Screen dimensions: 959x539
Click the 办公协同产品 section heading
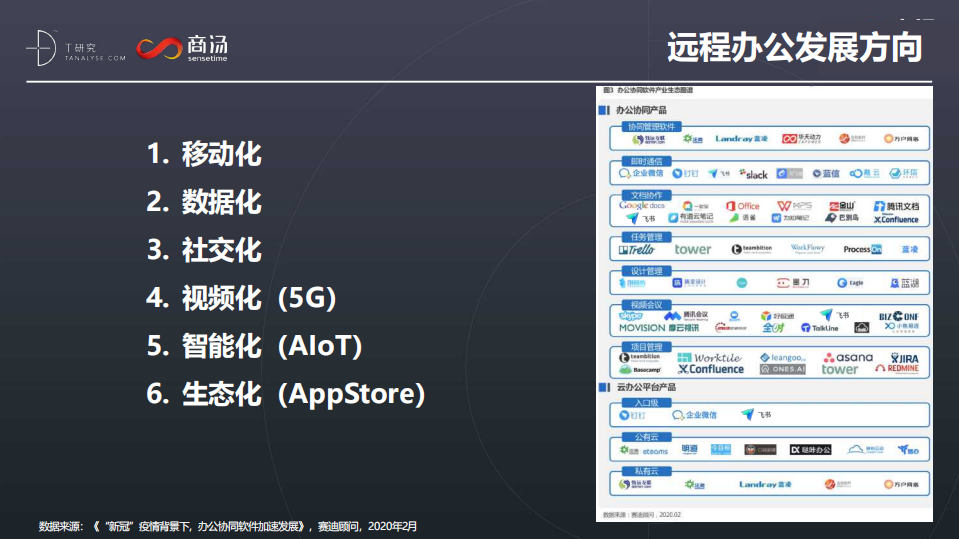point(641,110)
